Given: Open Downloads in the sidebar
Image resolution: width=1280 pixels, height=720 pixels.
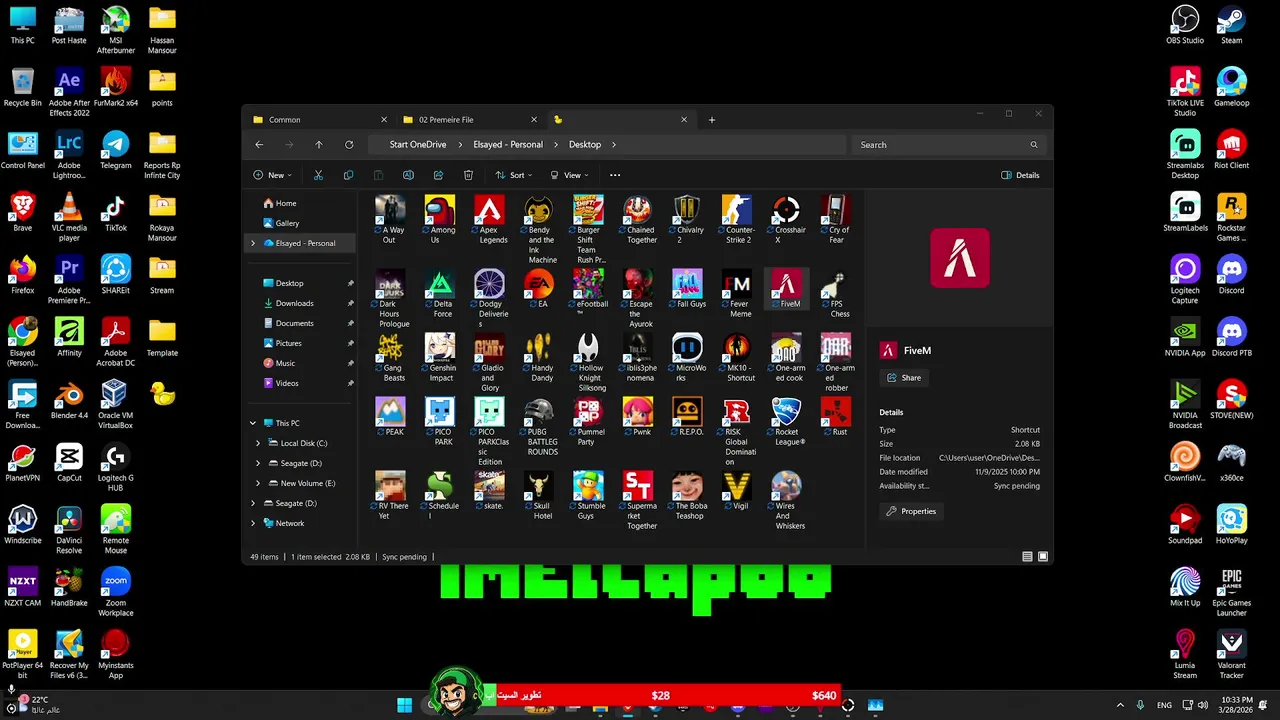Looking at the screenshot, I should (x=295, y=303).
